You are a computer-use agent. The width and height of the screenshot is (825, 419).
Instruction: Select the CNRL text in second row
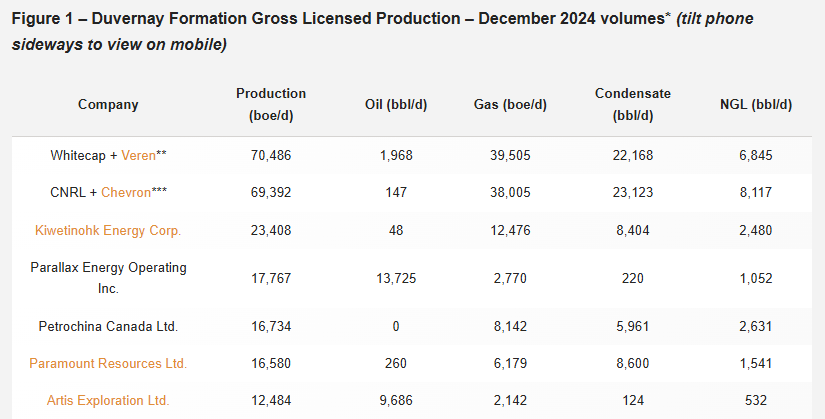tap(68, 192)
